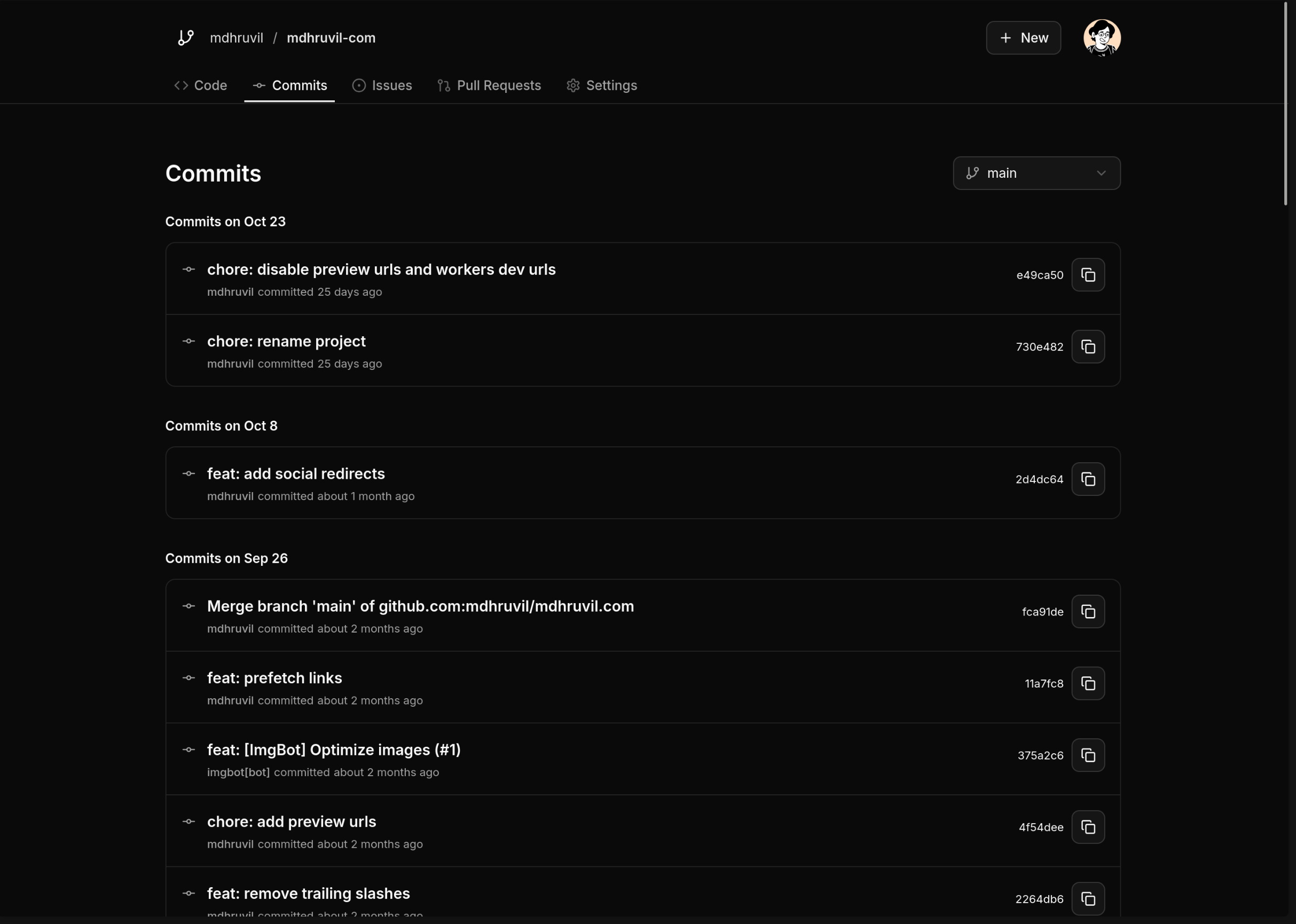Image resolution: width=1296 pixels, height=924 pixels.
Task: Copy commit hash 375a2c6
Action: tap(1088, 755)
